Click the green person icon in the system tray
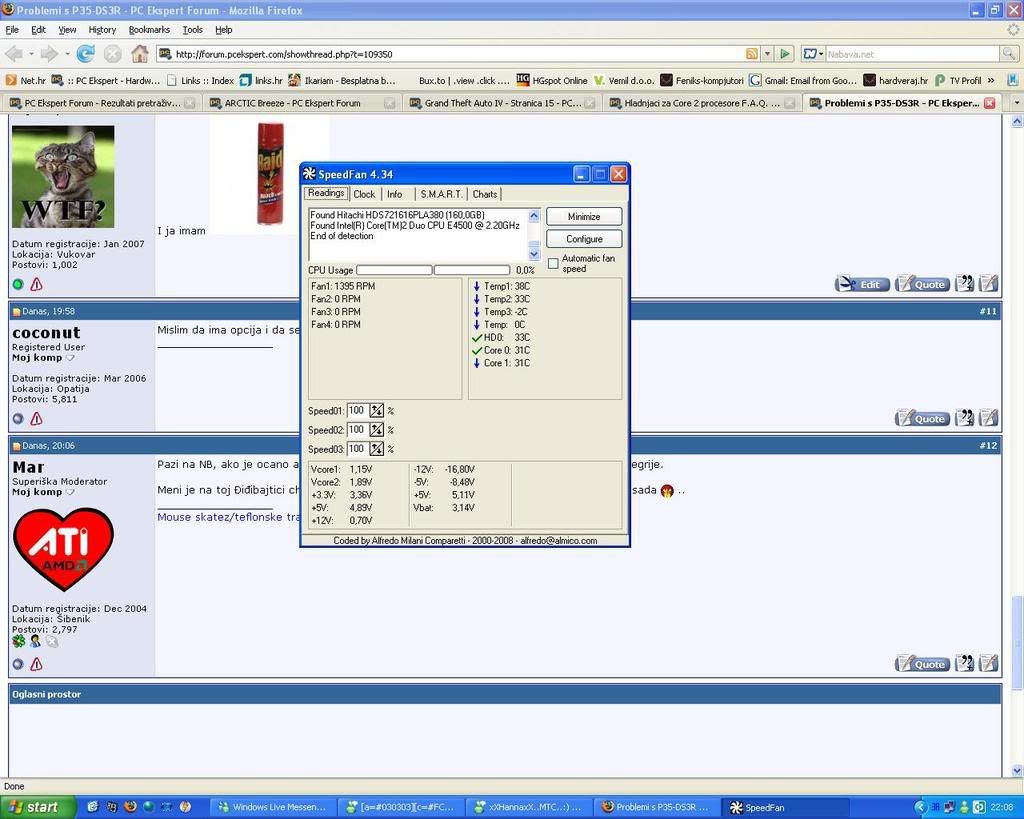The image size is (1024, 819). tap(964, 807)
